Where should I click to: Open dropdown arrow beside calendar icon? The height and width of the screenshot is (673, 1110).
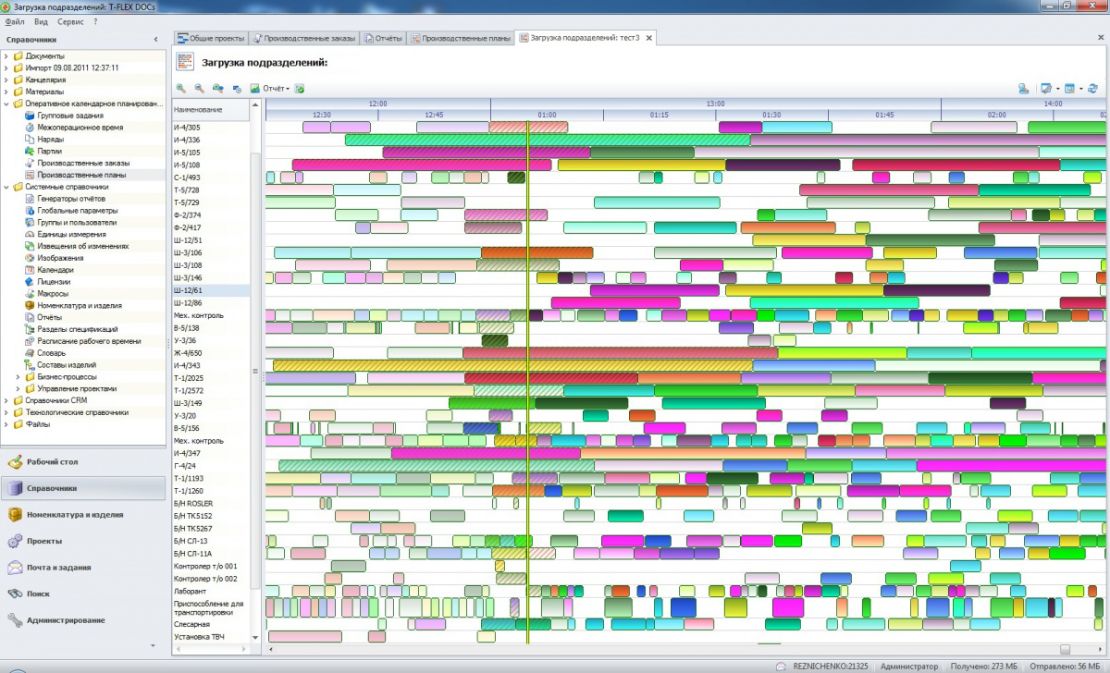coord(1081,89)
